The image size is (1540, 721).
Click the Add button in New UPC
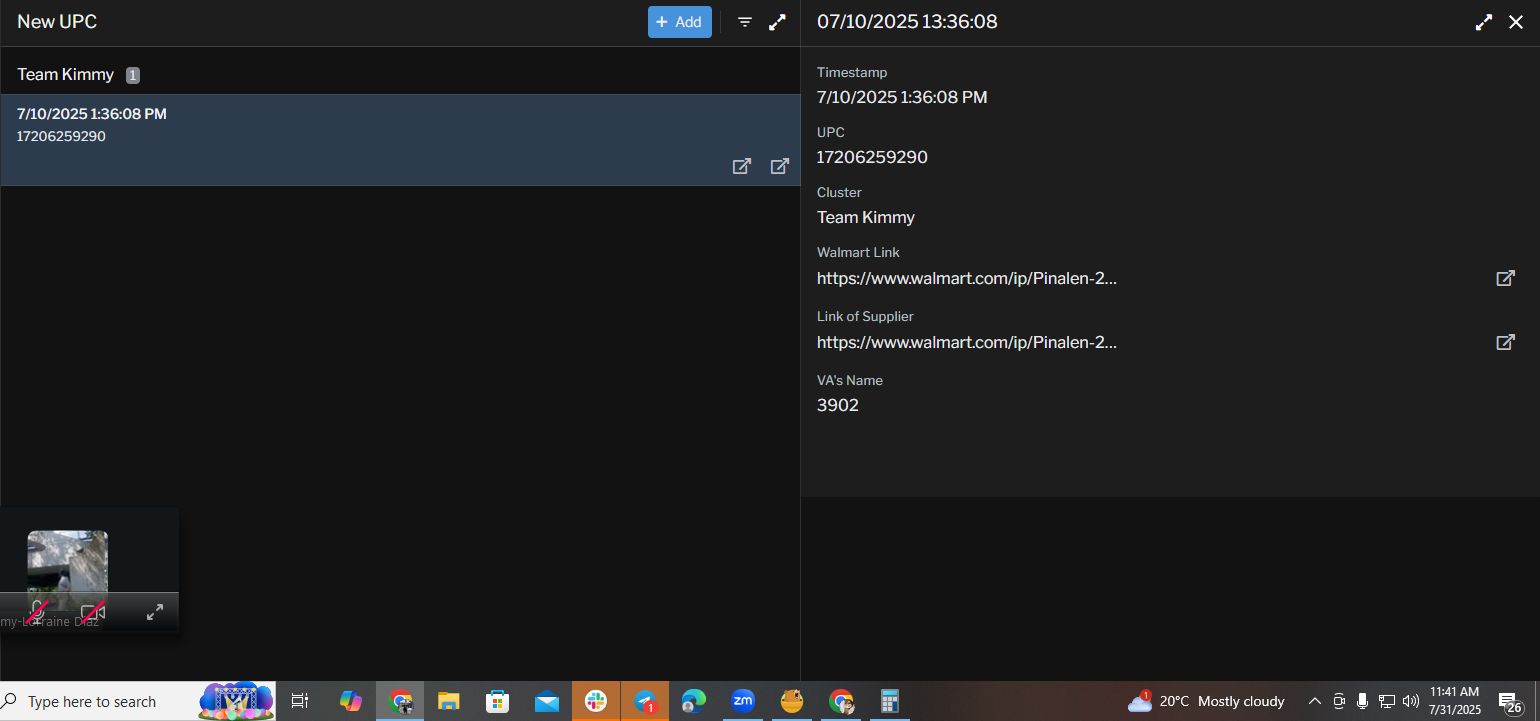coord(679,22)
